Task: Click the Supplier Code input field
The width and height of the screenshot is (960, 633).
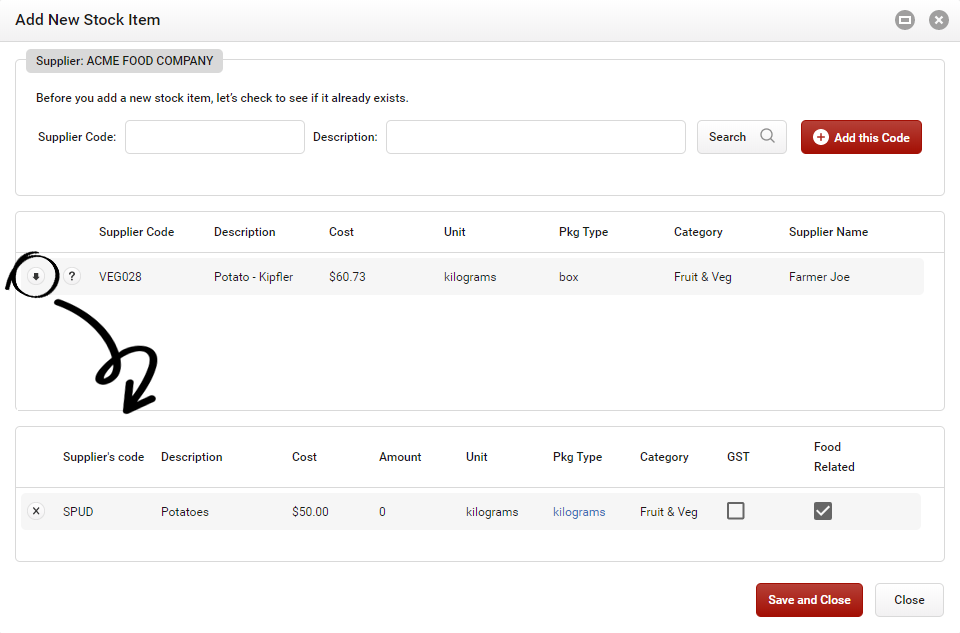Action: [214, 137]
